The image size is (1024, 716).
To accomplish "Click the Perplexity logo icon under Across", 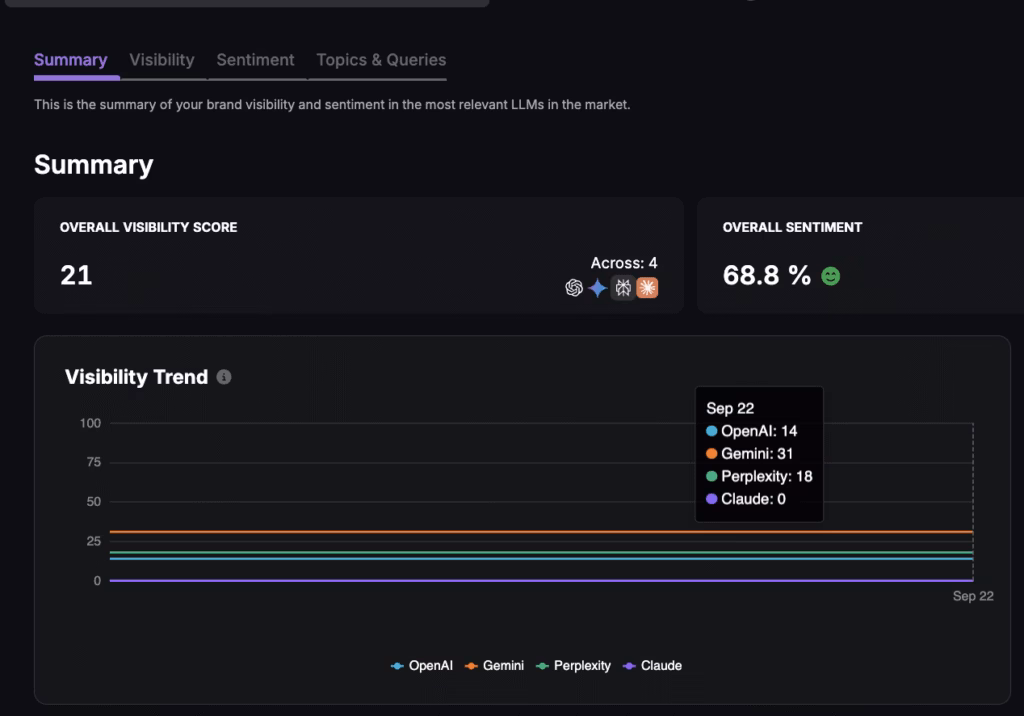I will coord(623,288).
